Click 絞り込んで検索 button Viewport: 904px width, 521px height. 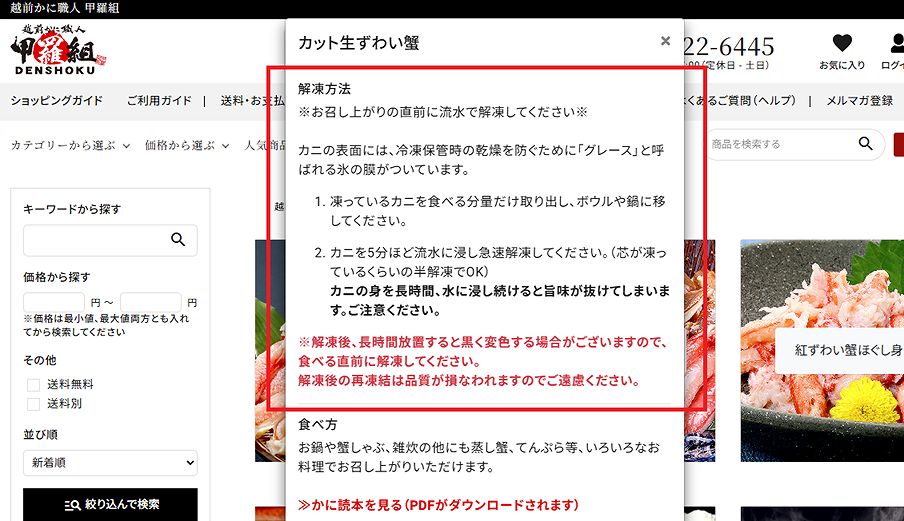(x=110, y=504)
